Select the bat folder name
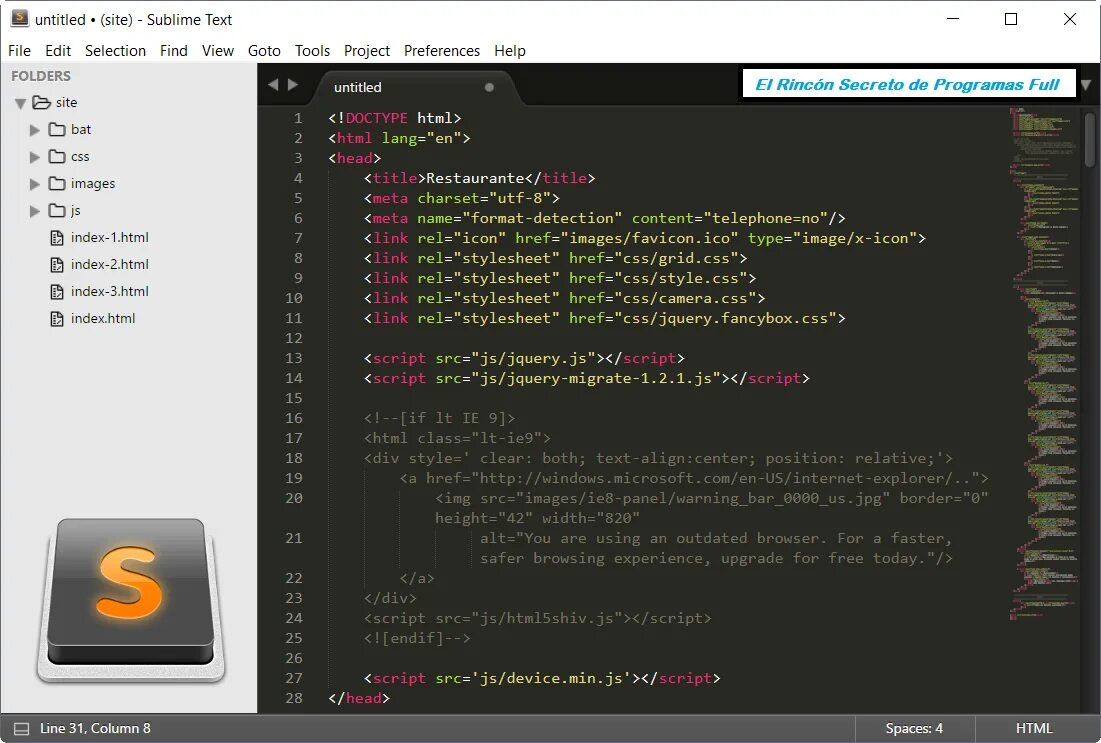The width and height of the screenshot is (1101, 743). (81, 129)
